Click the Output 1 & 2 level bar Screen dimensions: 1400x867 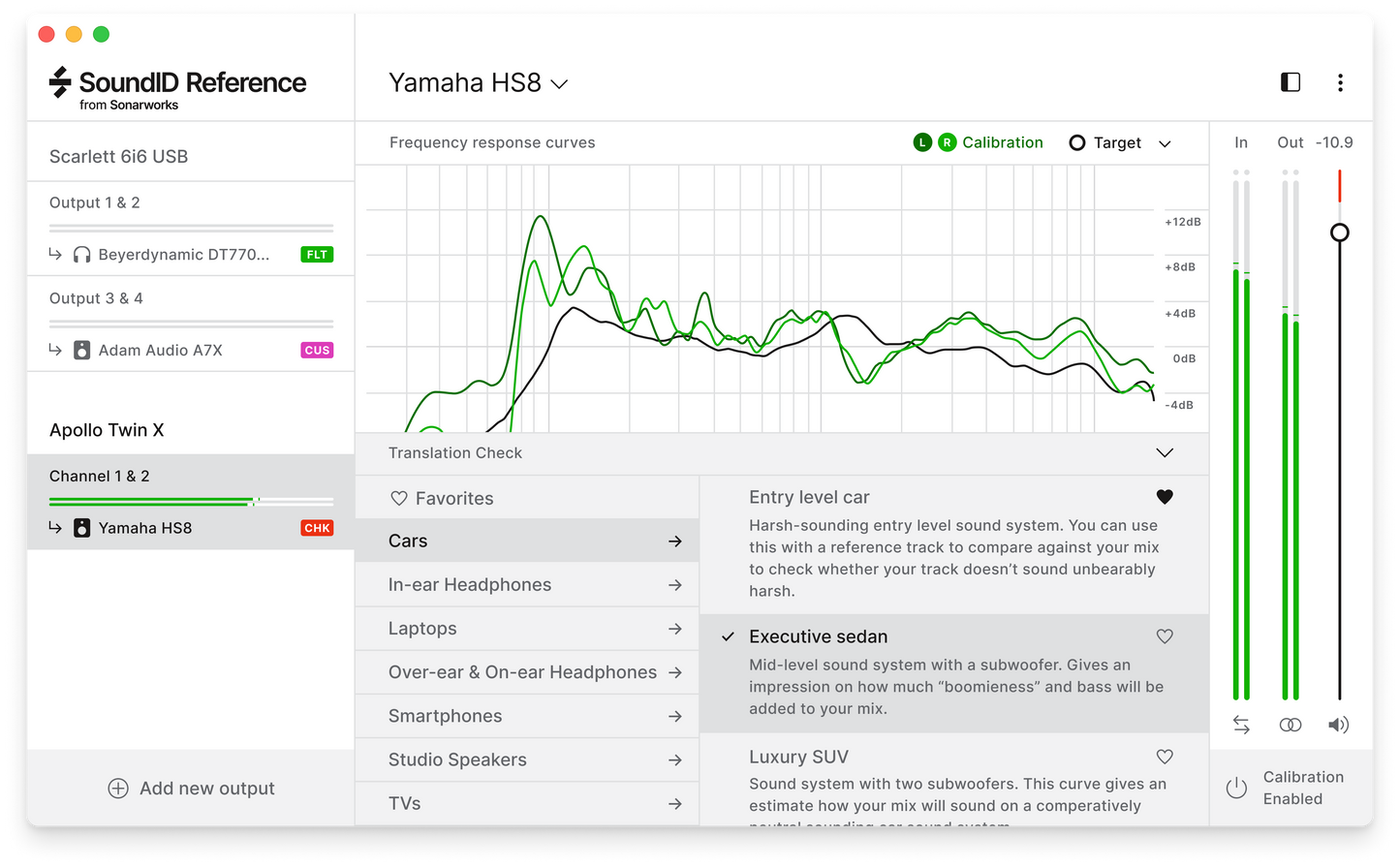[191, 228]
